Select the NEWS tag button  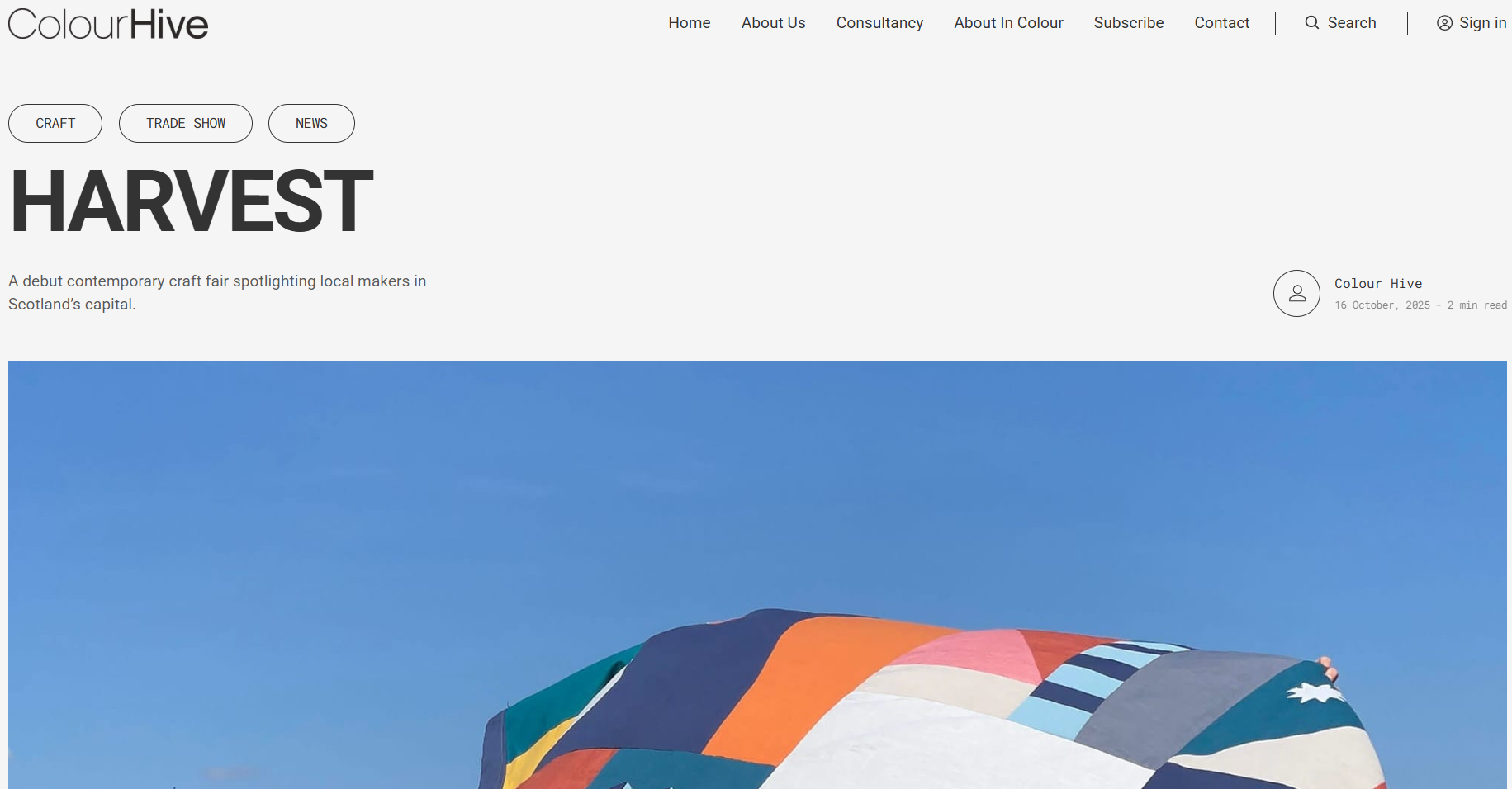[311, 123]
